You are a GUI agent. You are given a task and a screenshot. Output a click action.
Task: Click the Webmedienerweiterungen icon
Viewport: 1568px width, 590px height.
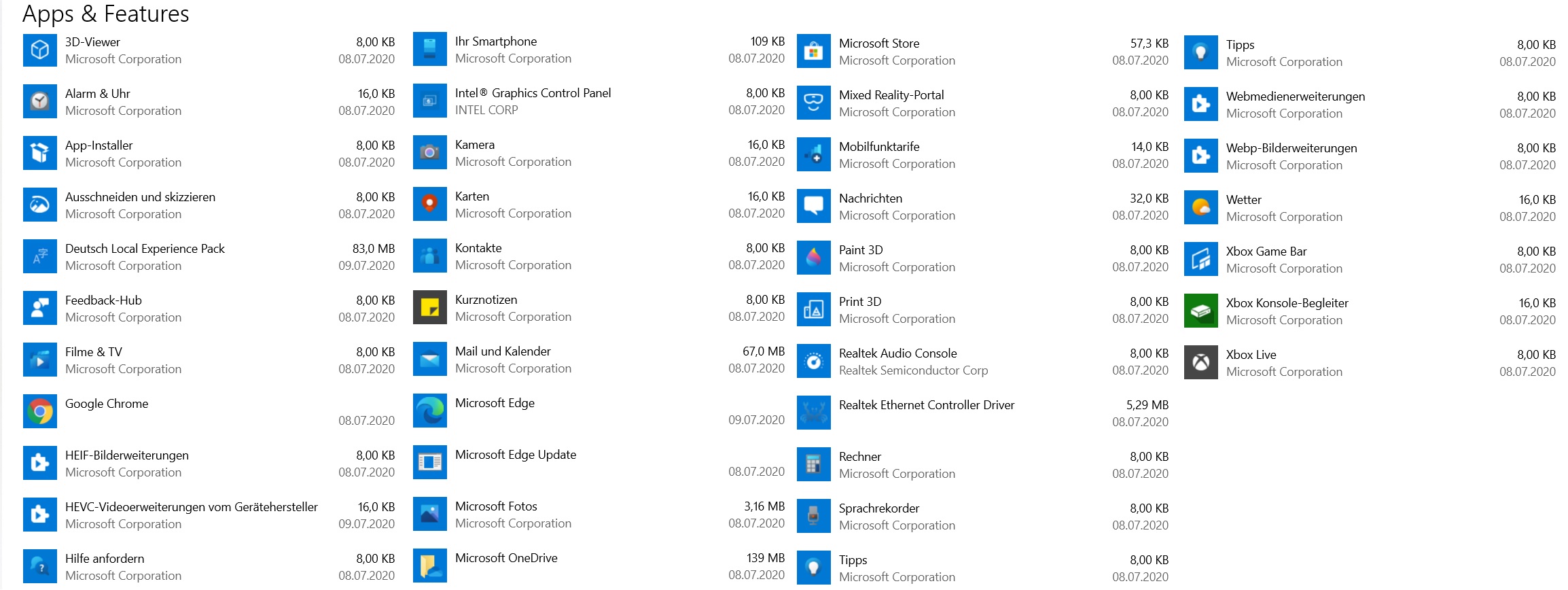pos(1201,104)
